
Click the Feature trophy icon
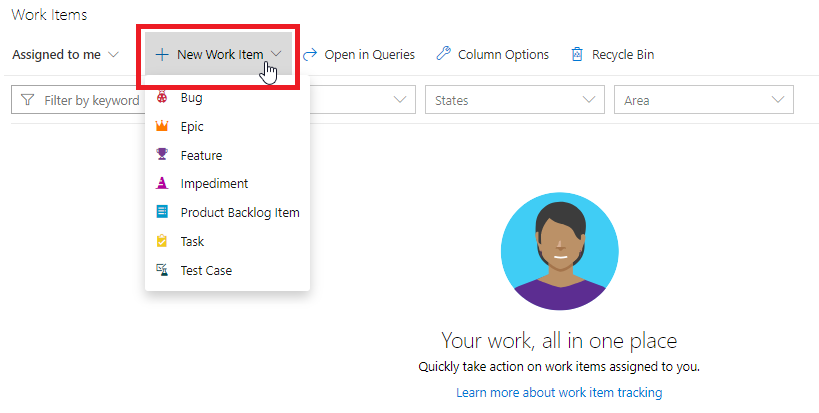[x=162, y=155]
